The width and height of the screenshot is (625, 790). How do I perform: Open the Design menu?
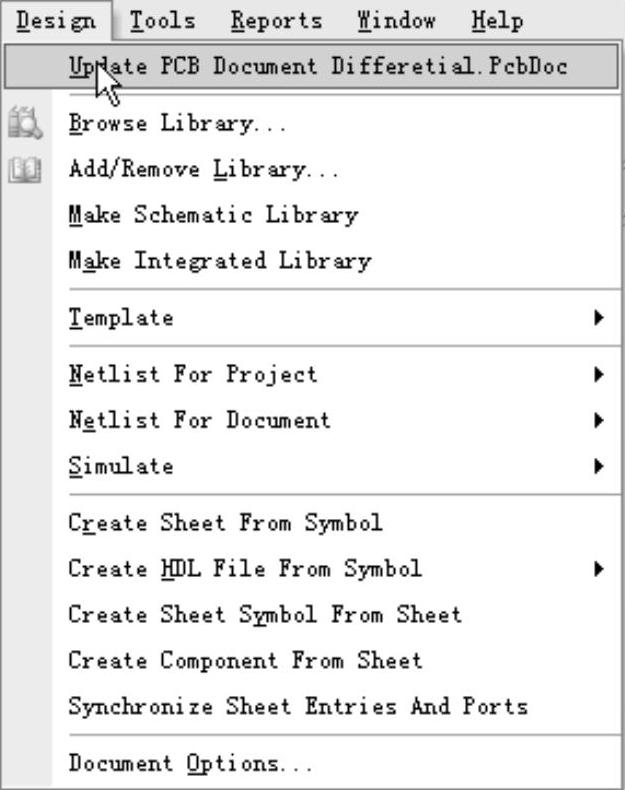pyautogui.click(x=56, y=20)
